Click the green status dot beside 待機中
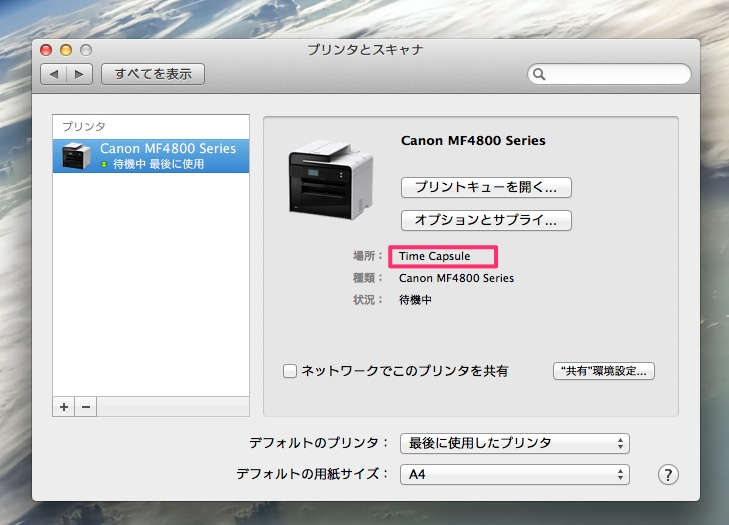 104,164
